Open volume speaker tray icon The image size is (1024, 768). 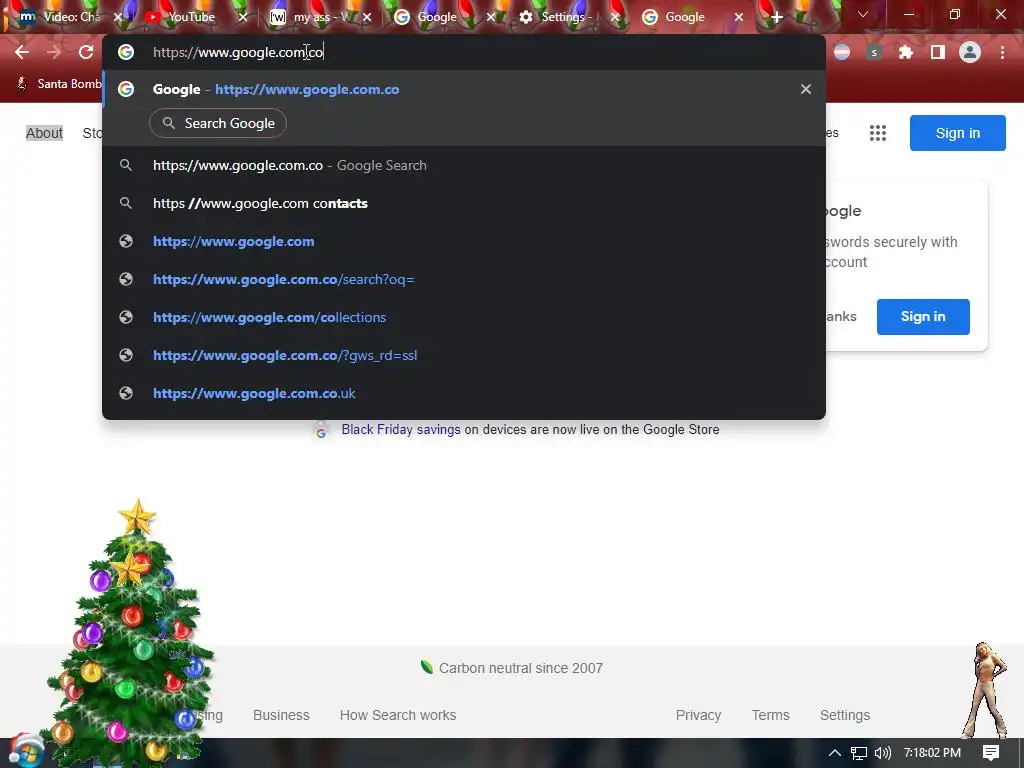(x=882, y=753)
